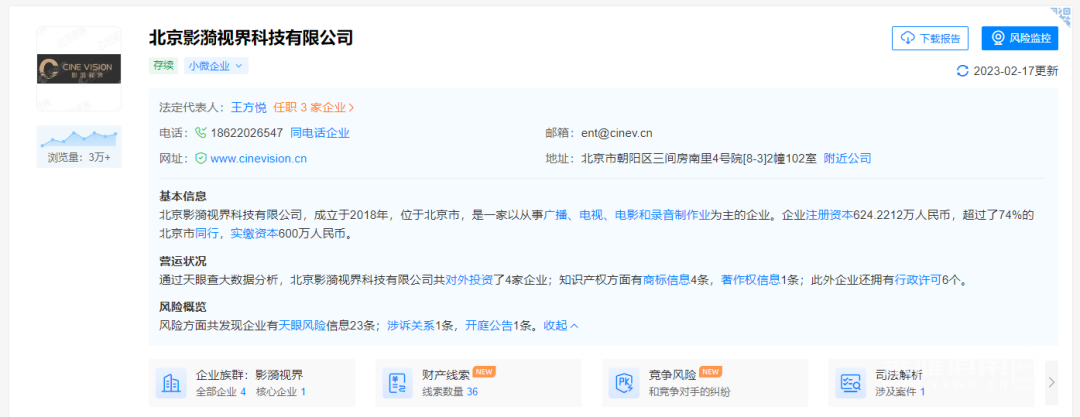Open legal representative 王方悦 link

249,107
